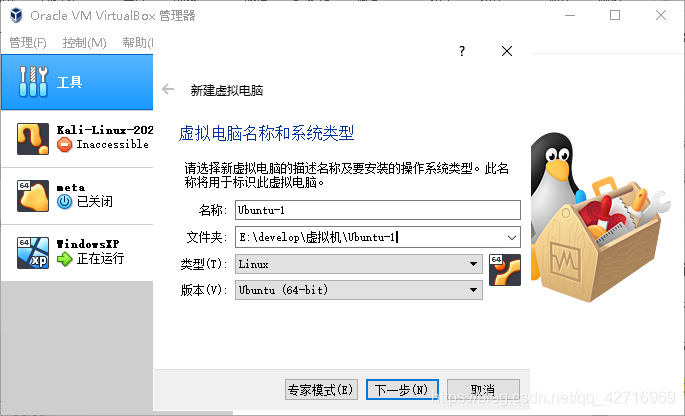Click the running arrow icon for WindowsXP
Image resolution: width=685 pixels, height=416 pixels.
click(65, 259)
